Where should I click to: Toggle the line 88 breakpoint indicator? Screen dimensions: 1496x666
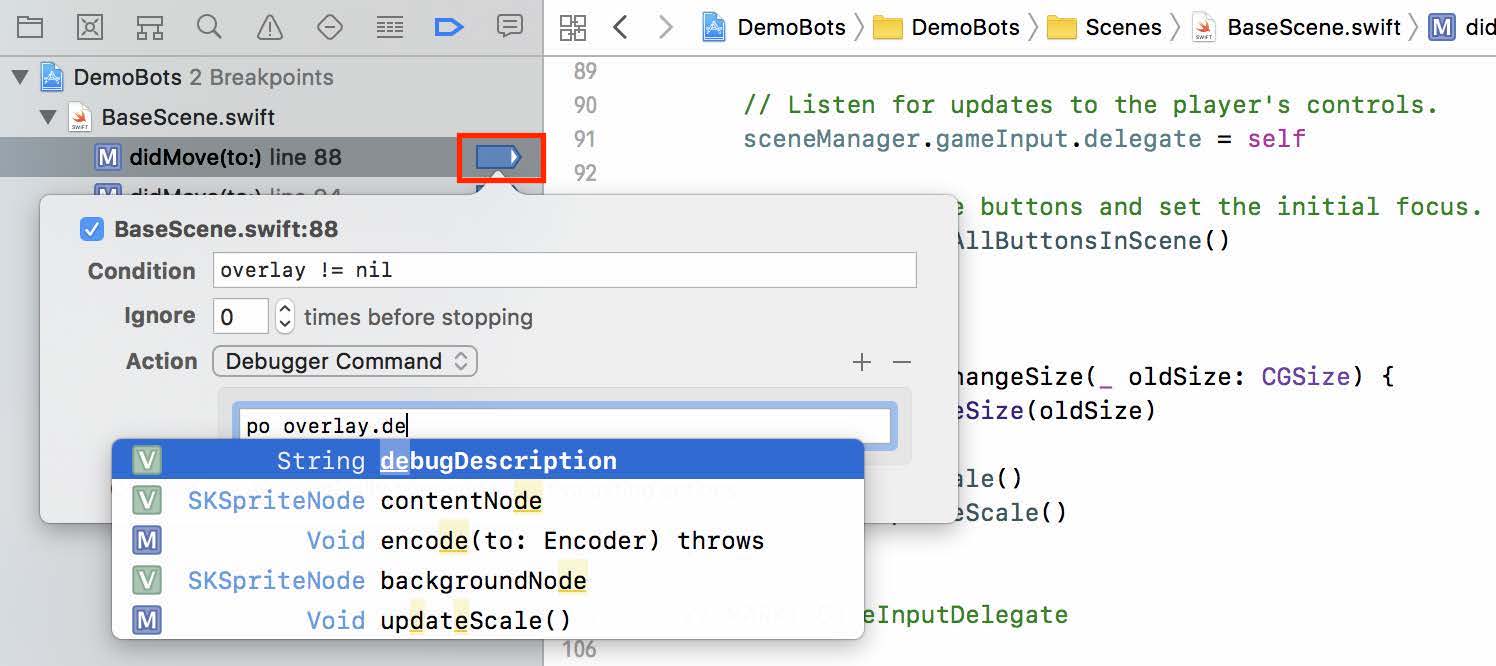(x=499, y=157)
